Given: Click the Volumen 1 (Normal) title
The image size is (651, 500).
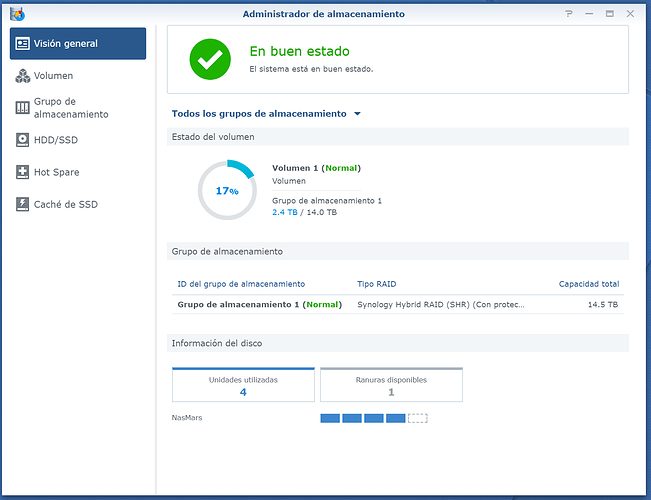Looking at the screenshot, I should 316,168.
